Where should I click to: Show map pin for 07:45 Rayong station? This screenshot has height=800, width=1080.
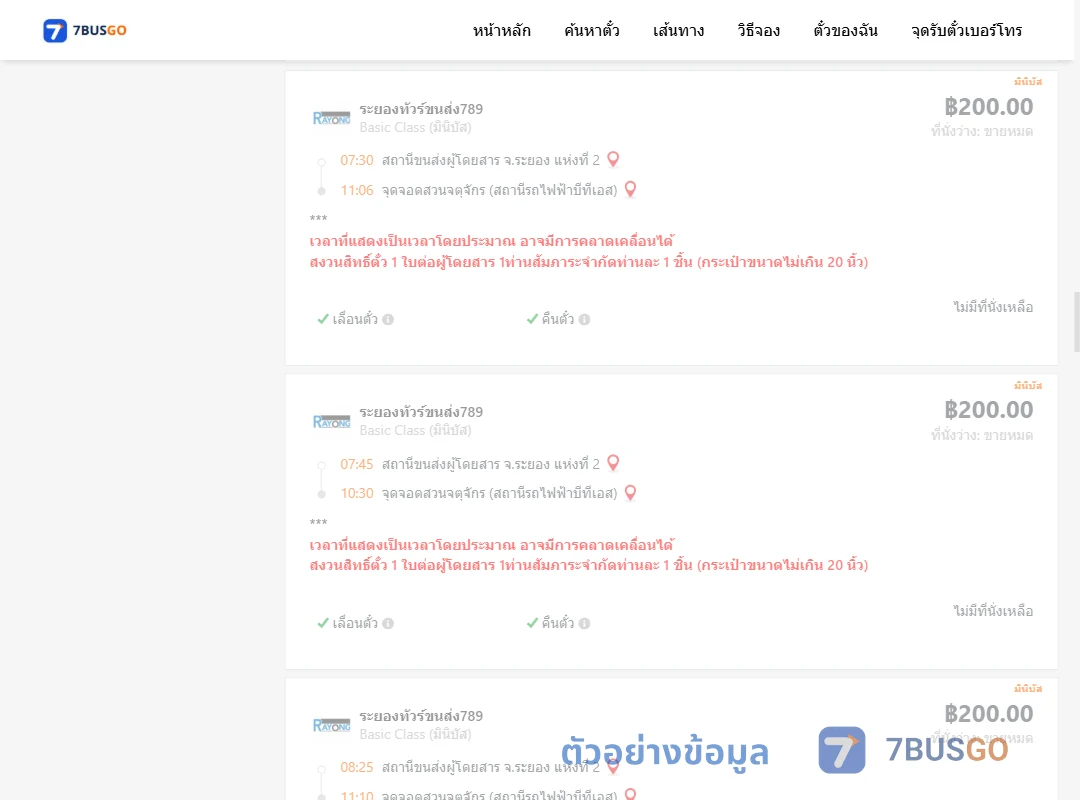(x=613, y=462)
